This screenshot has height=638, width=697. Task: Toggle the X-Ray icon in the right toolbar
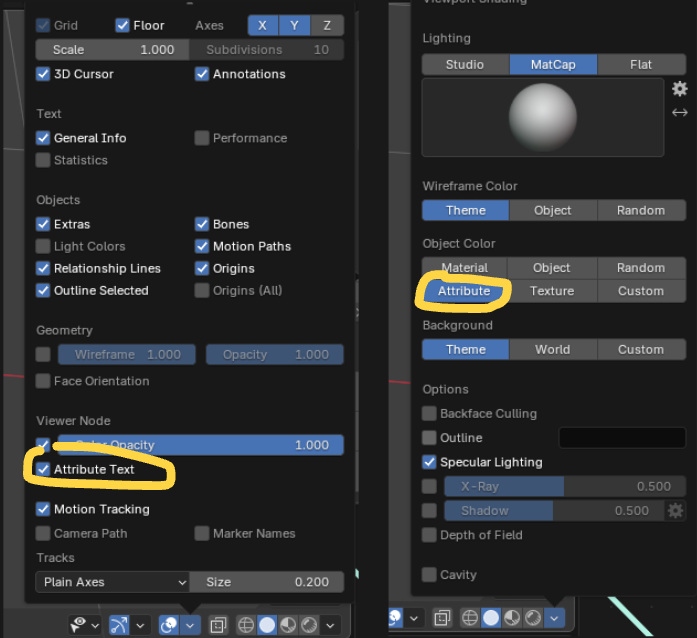click(x=442, y=618)
